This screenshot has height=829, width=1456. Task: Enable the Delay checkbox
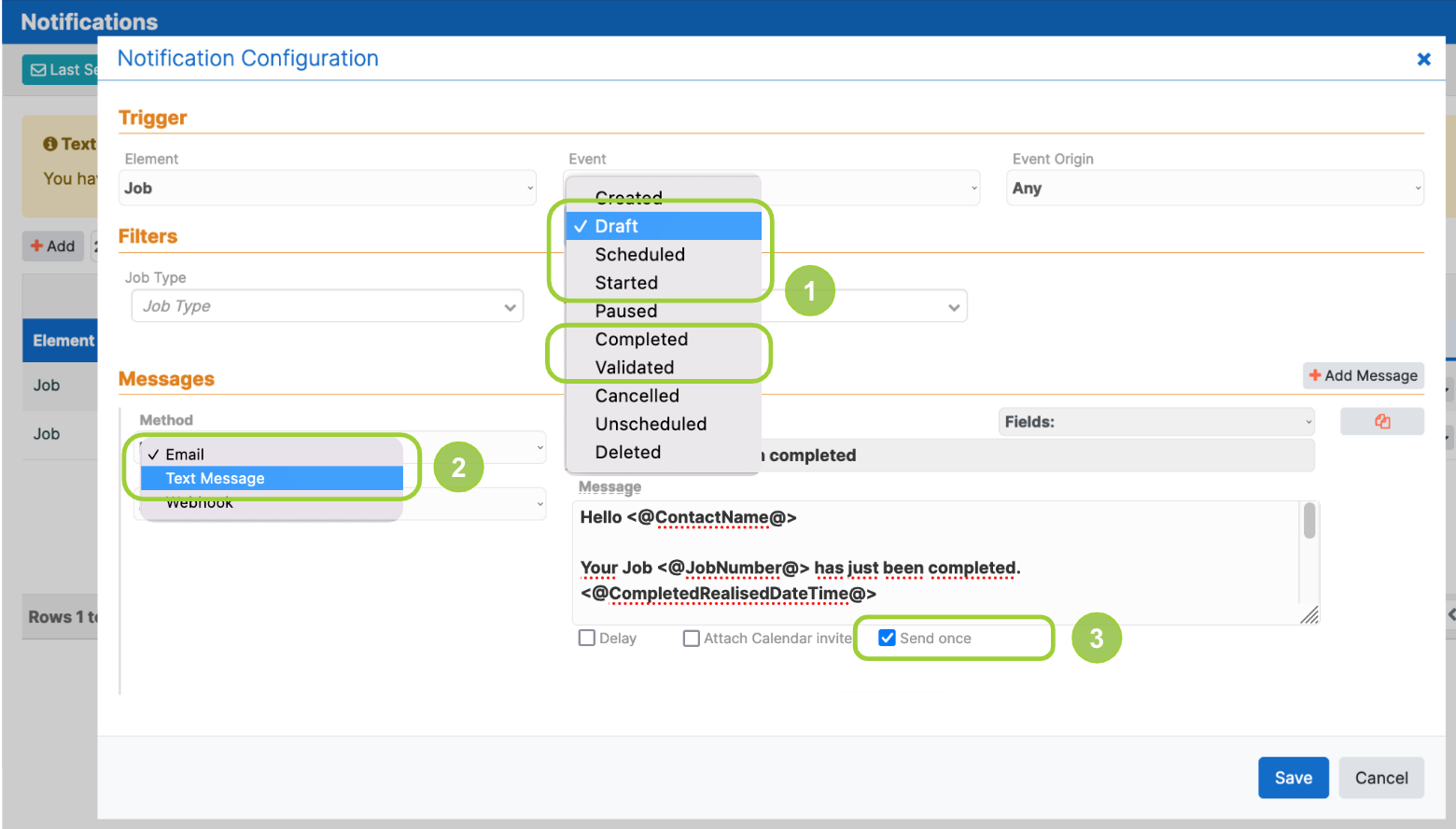point(587,638)
